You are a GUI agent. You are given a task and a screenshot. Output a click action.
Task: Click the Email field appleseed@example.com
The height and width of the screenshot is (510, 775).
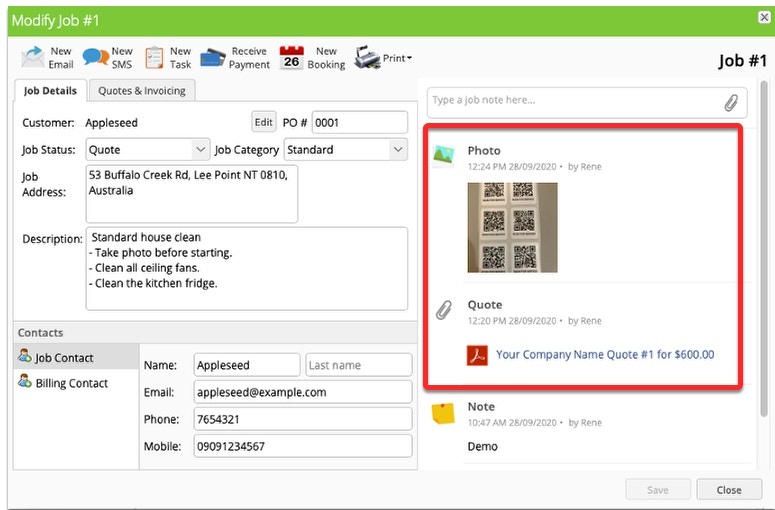click(x=303, y=392)
